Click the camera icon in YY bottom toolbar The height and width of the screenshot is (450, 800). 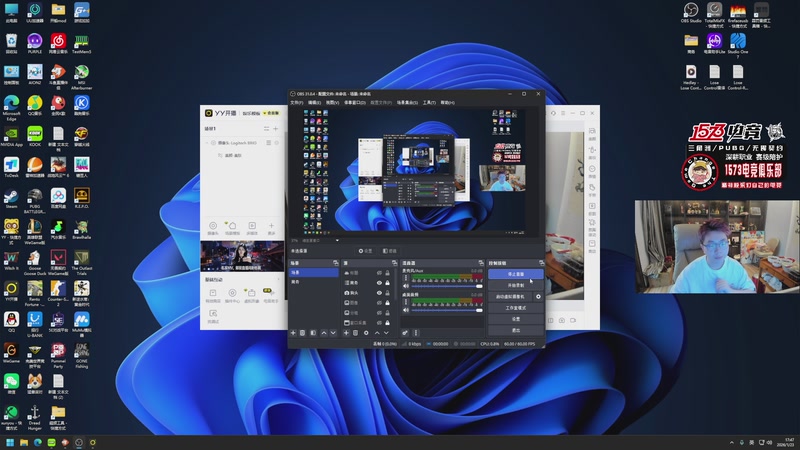(x=213, y=228)
